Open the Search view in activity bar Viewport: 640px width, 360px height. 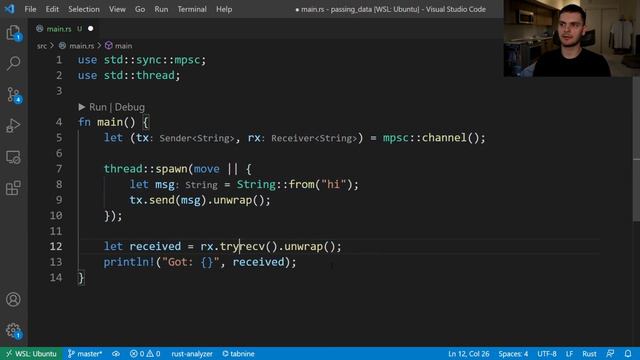[13, 63]
